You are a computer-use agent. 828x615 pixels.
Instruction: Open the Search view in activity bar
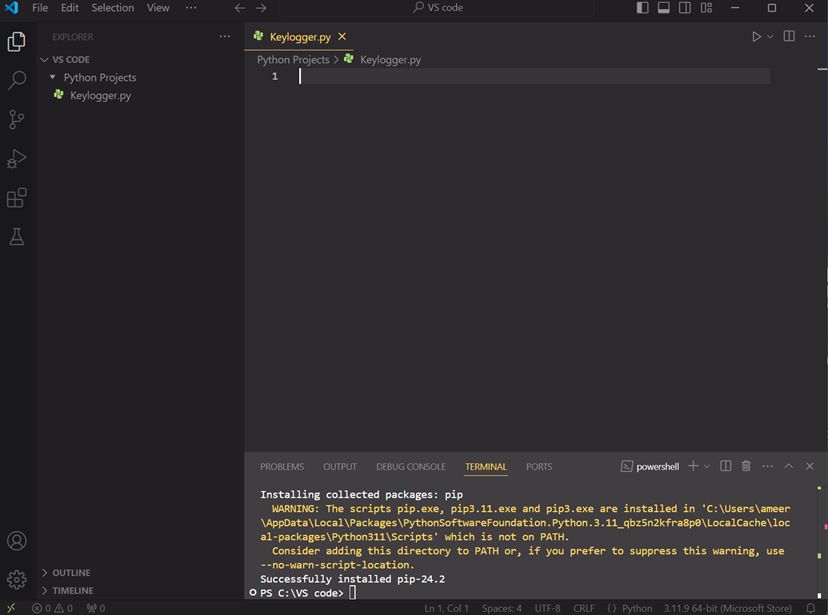[16, 81]
